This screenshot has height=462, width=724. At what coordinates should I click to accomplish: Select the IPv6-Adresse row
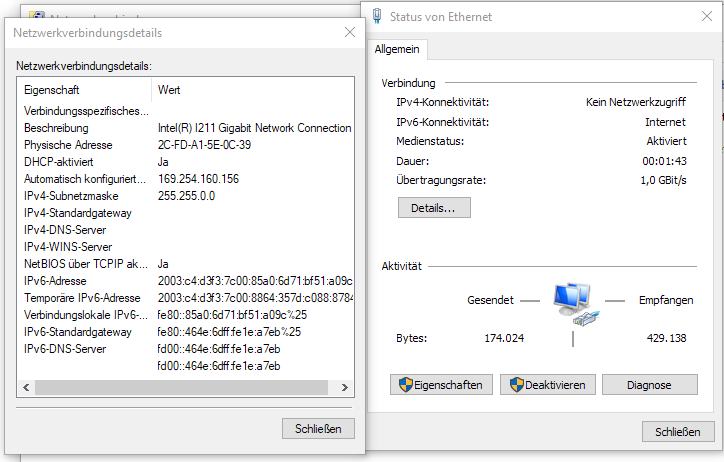coord(186,281)
